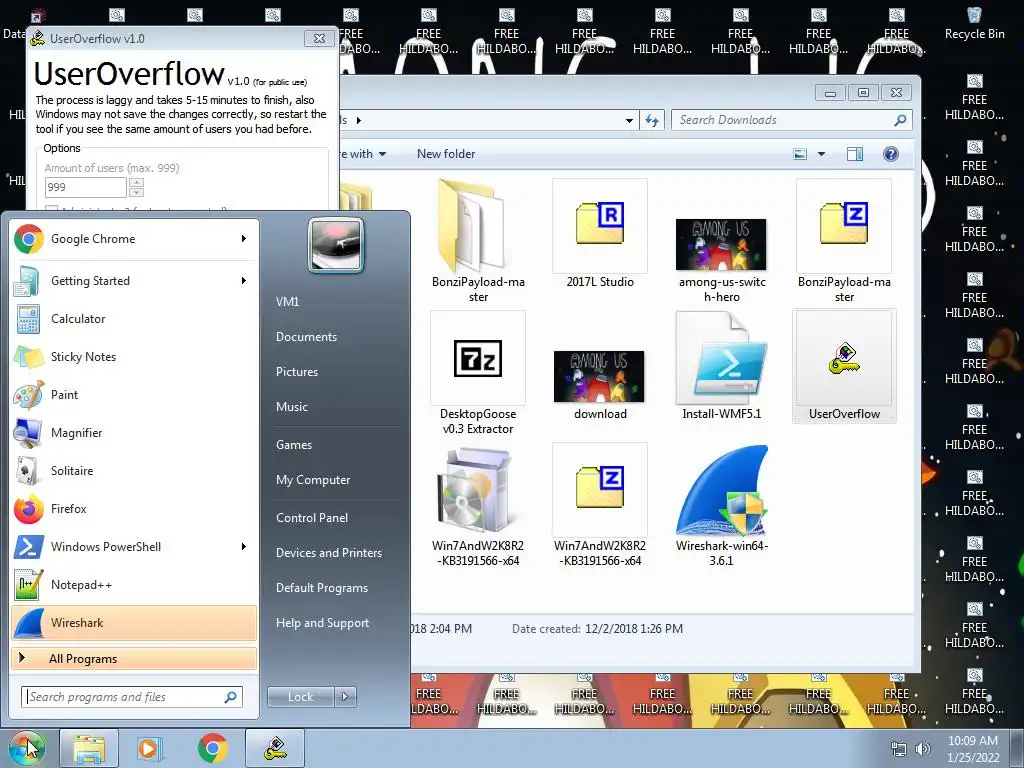Click the Search programs and files box

click(132, 697)
